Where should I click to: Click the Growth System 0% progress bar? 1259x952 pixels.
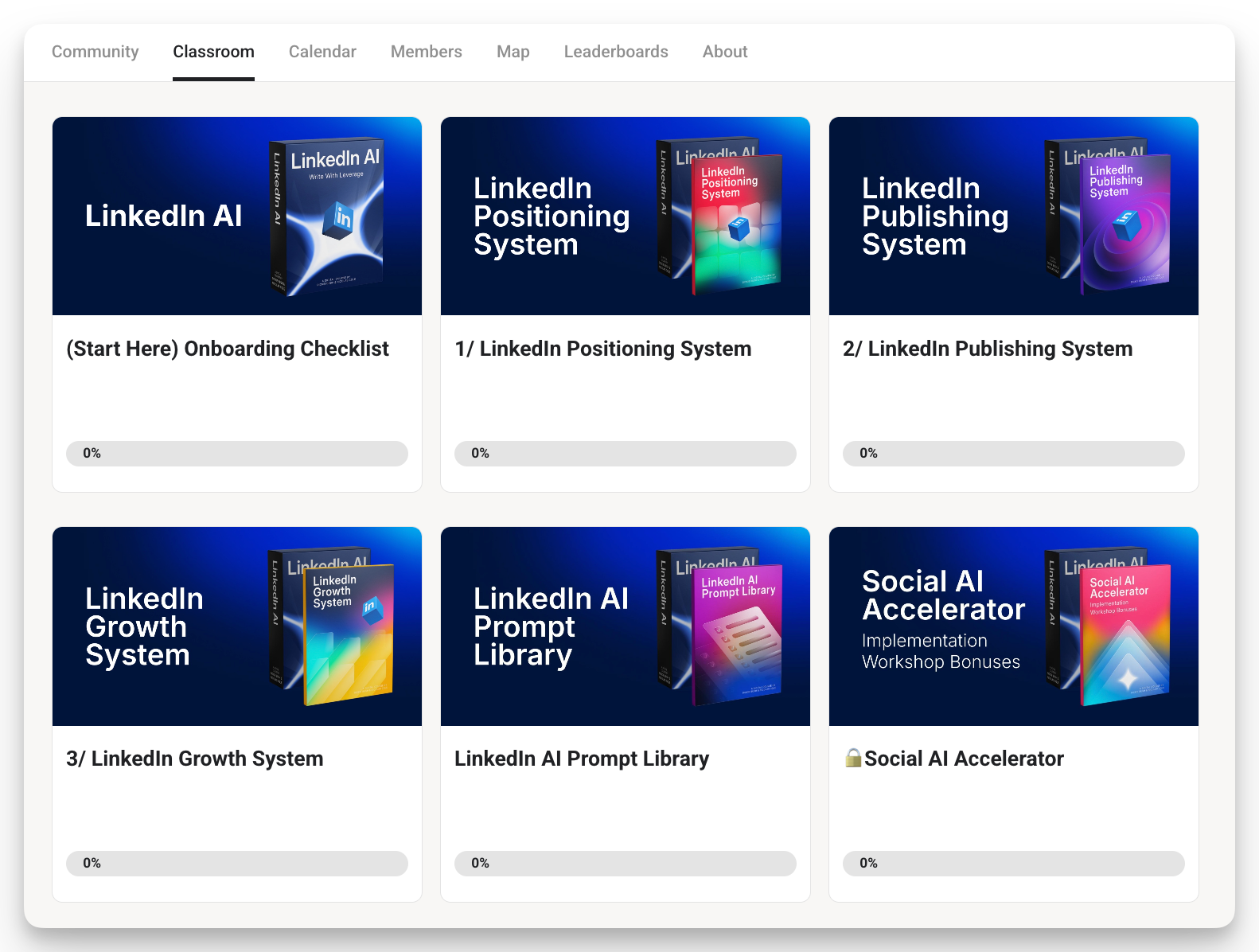(237, 864)
